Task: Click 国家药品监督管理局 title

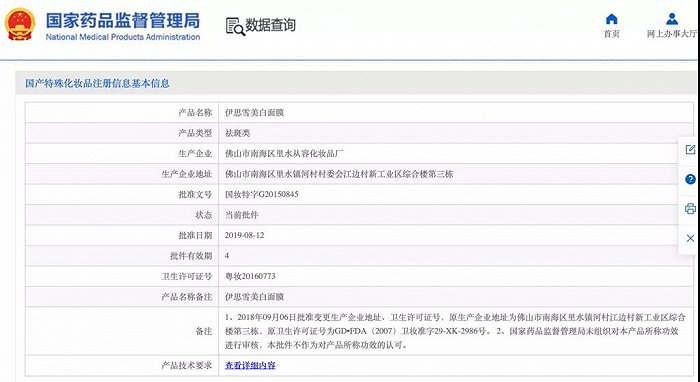Action: 123,21
